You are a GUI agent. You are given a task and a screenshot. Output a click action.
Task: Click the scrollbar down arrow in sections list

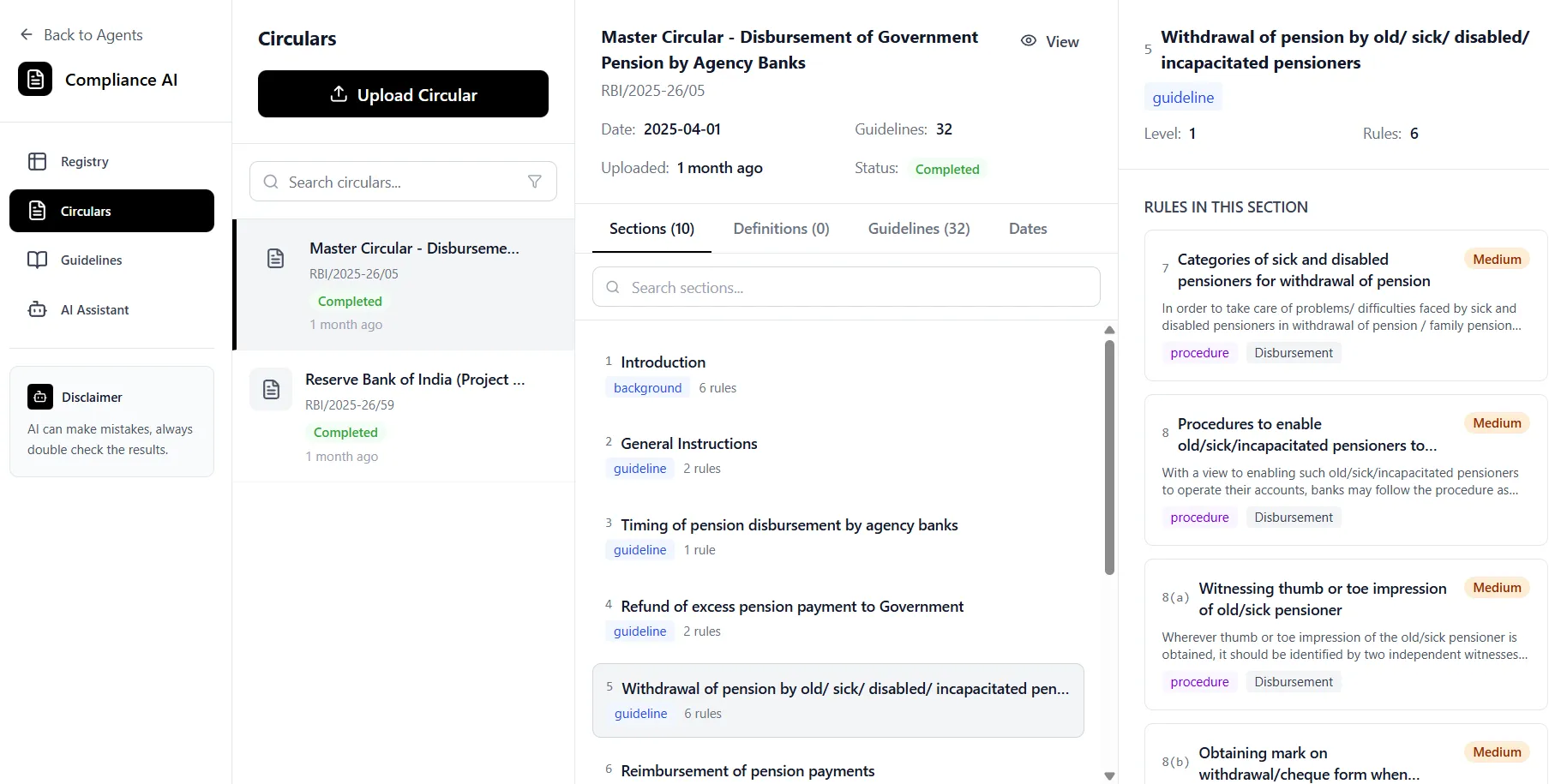[x=1108, y=775]
